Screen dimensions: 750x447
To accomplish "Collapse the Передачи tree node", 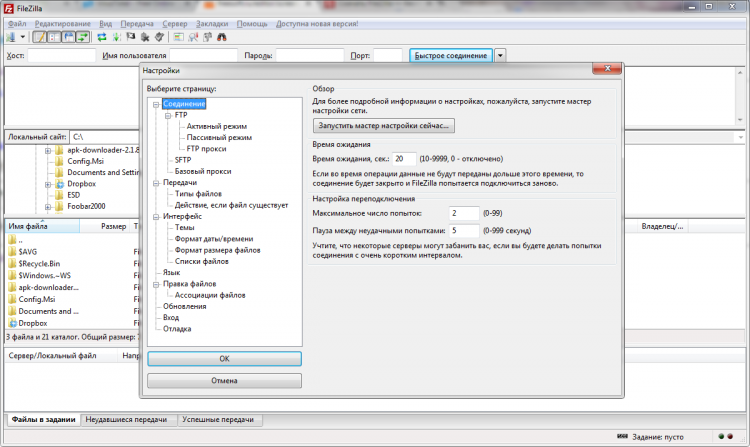I will click(156, 183).
